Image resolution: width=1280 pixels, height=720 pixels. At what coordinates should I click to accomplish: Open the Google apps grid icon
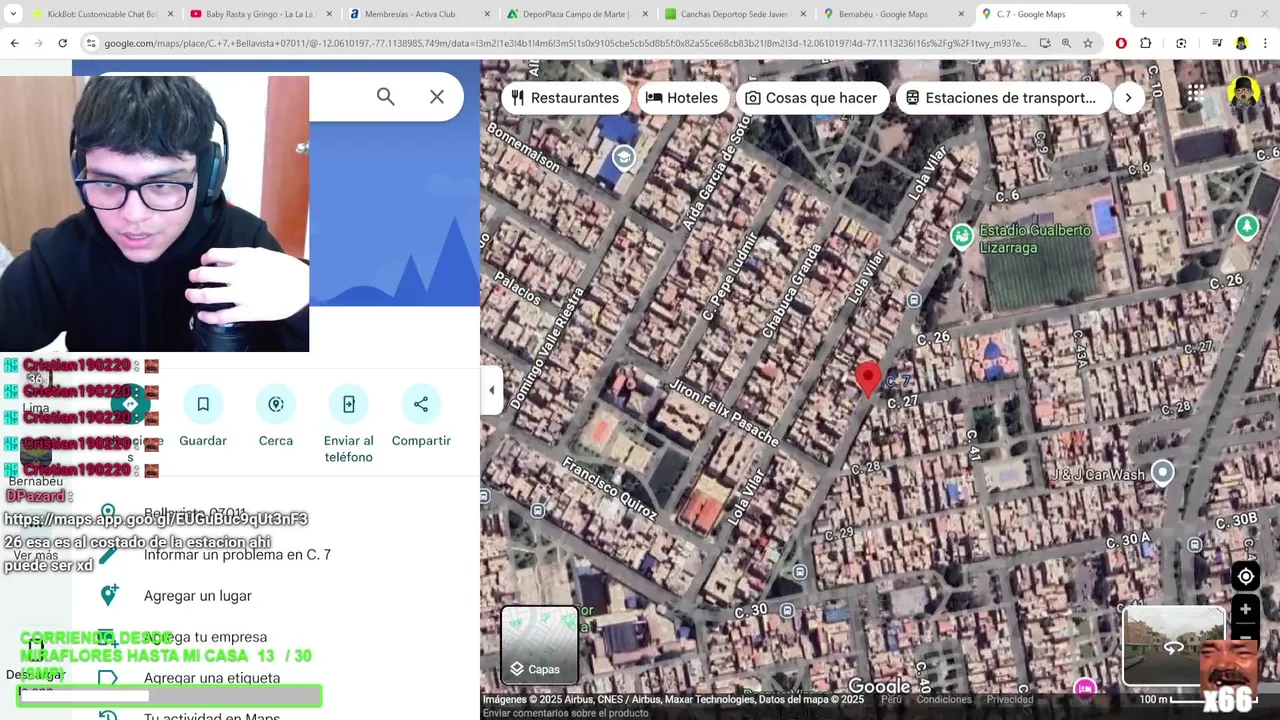pos(1196,94)
